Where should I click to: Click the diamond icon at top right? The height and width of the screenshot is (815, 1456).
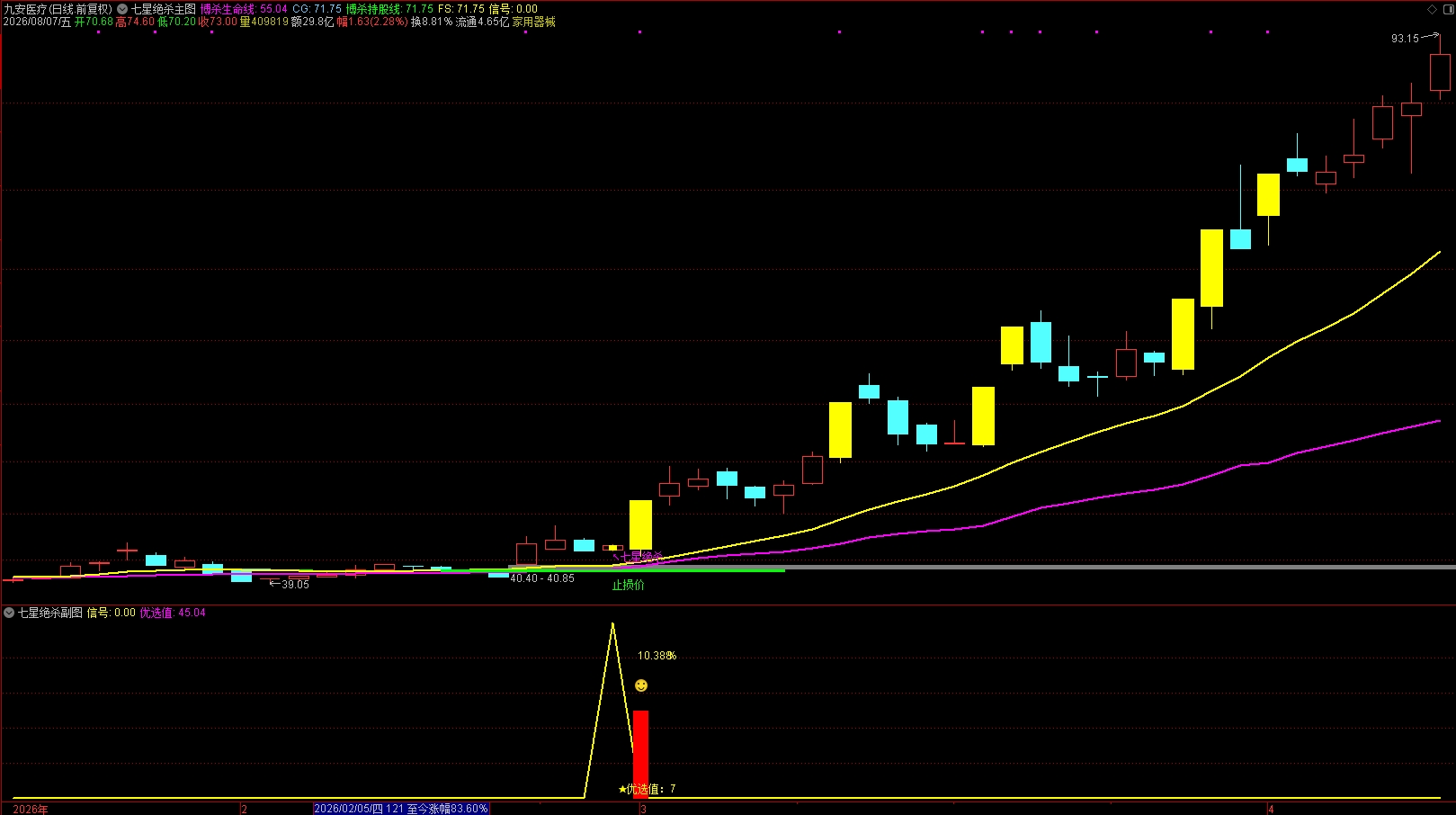(1433, 9)
